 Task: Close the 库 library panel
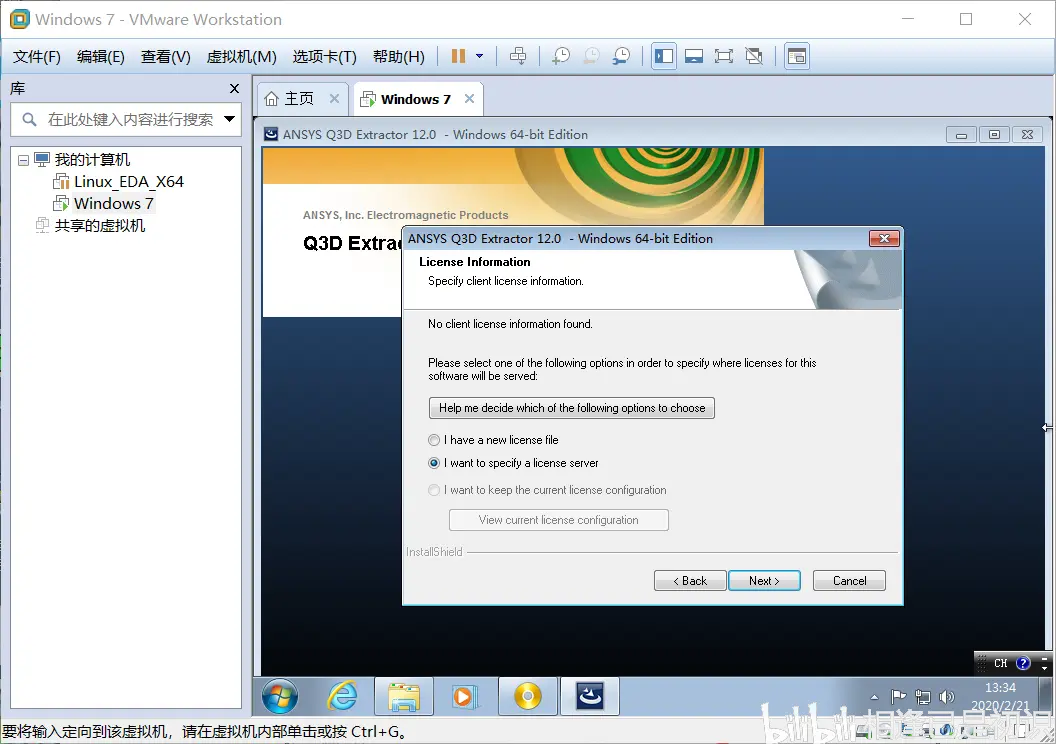(x=234, y=88)
